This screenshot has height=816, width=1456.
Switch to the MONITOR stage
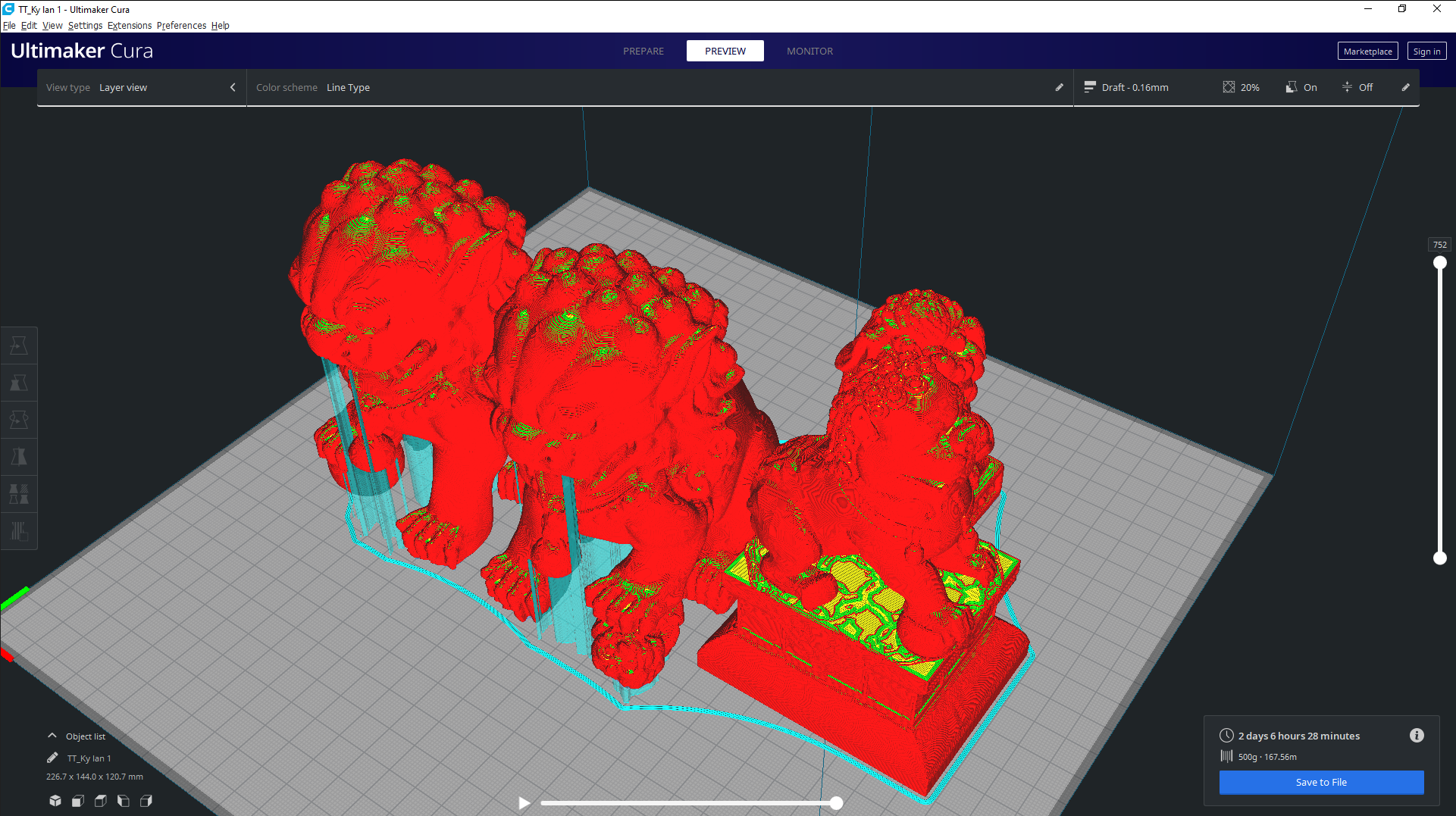(809, 52)
